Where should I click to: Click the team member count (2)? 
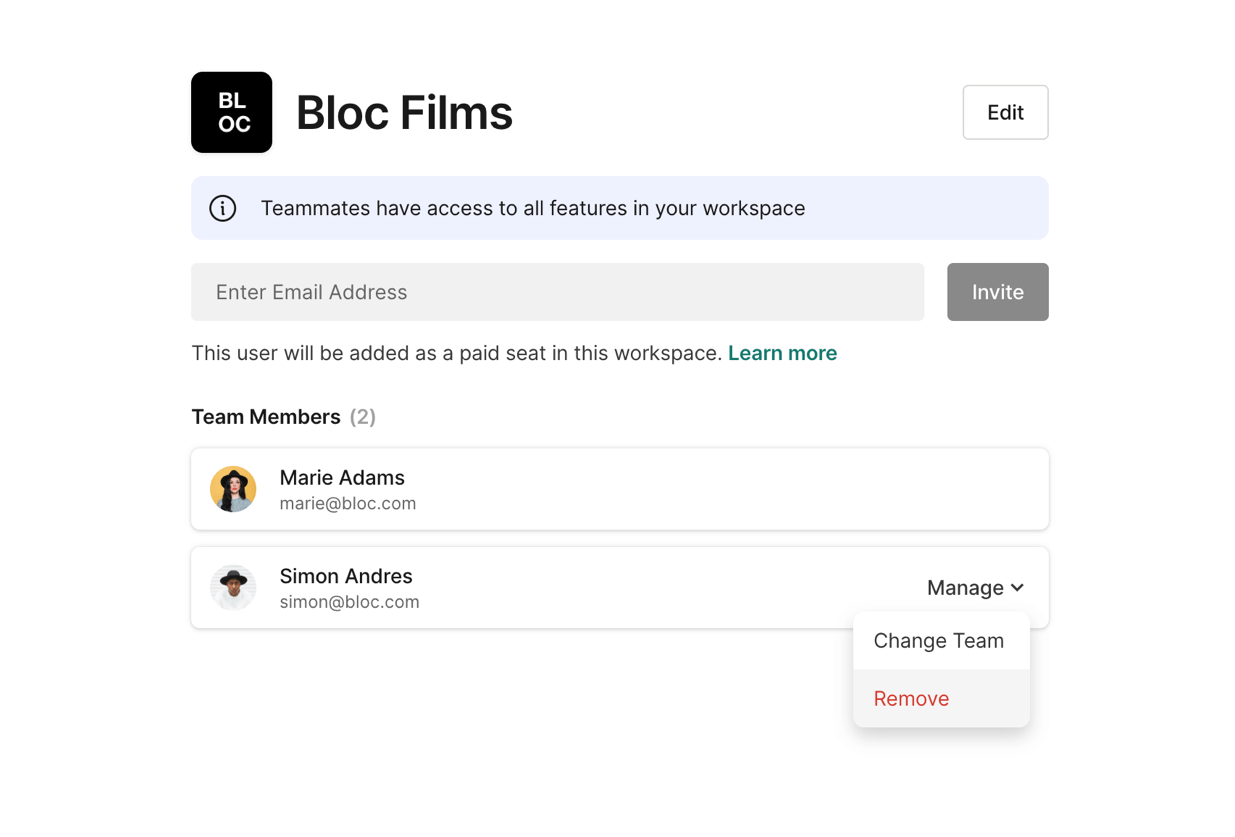(363, 417)
